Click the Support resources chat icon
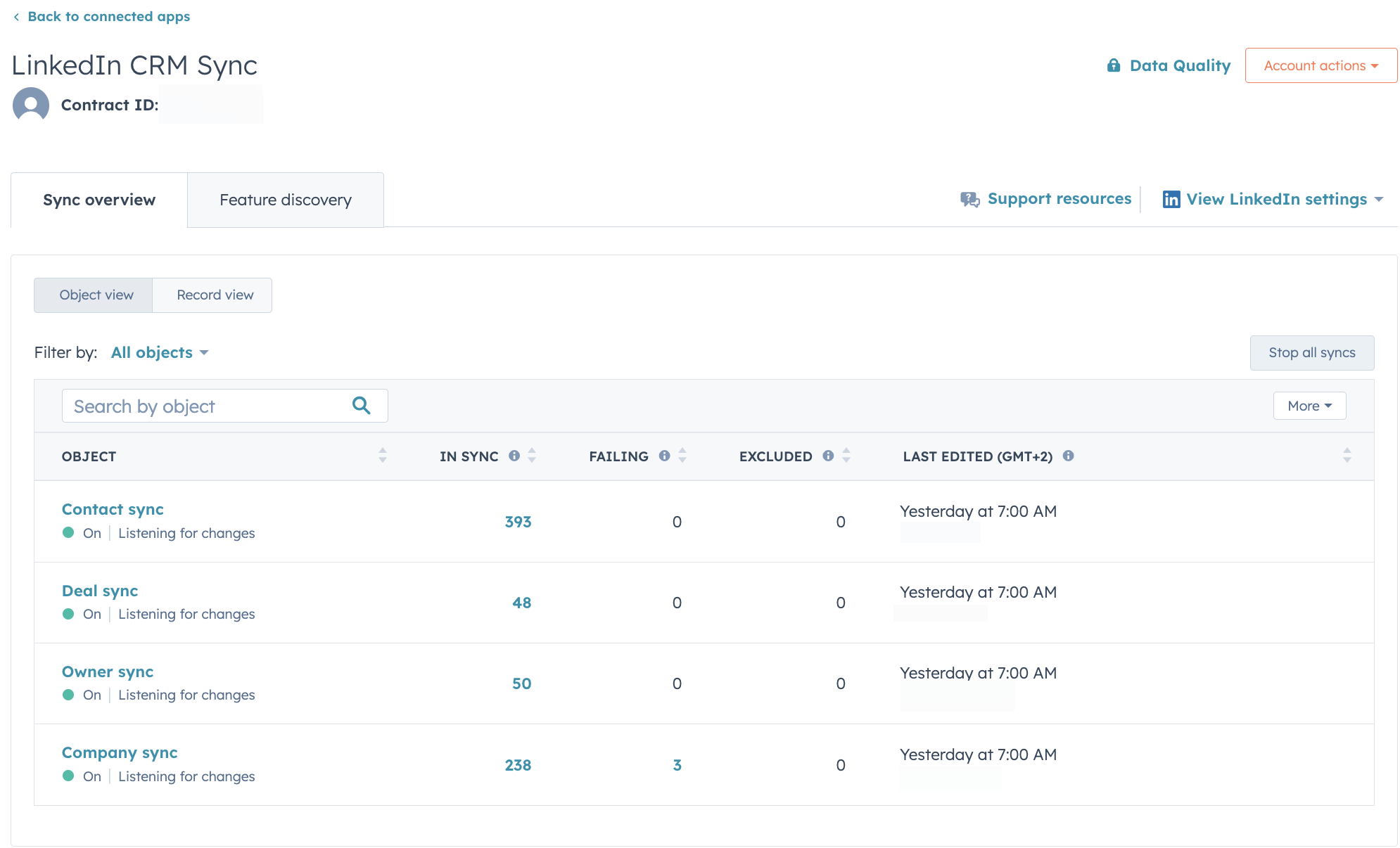 point(967,199)
